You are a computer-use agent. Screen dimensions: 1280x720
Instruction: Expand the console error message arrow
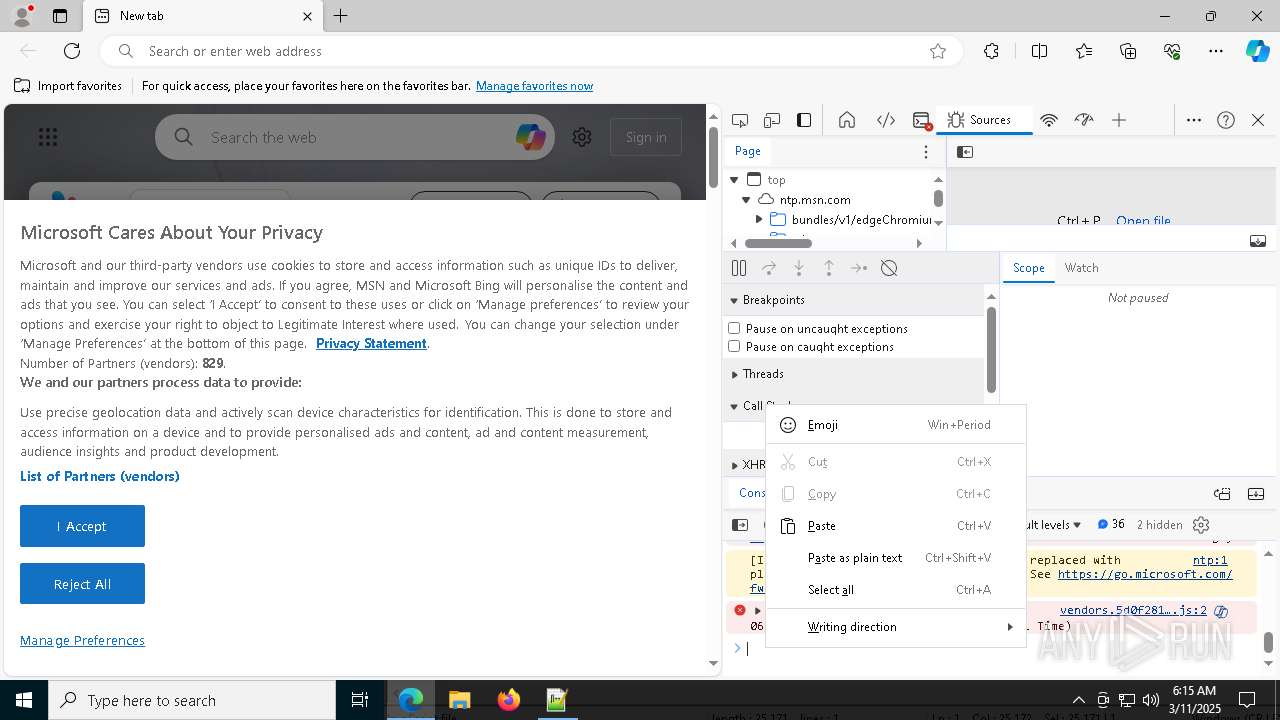pos(758,610)
